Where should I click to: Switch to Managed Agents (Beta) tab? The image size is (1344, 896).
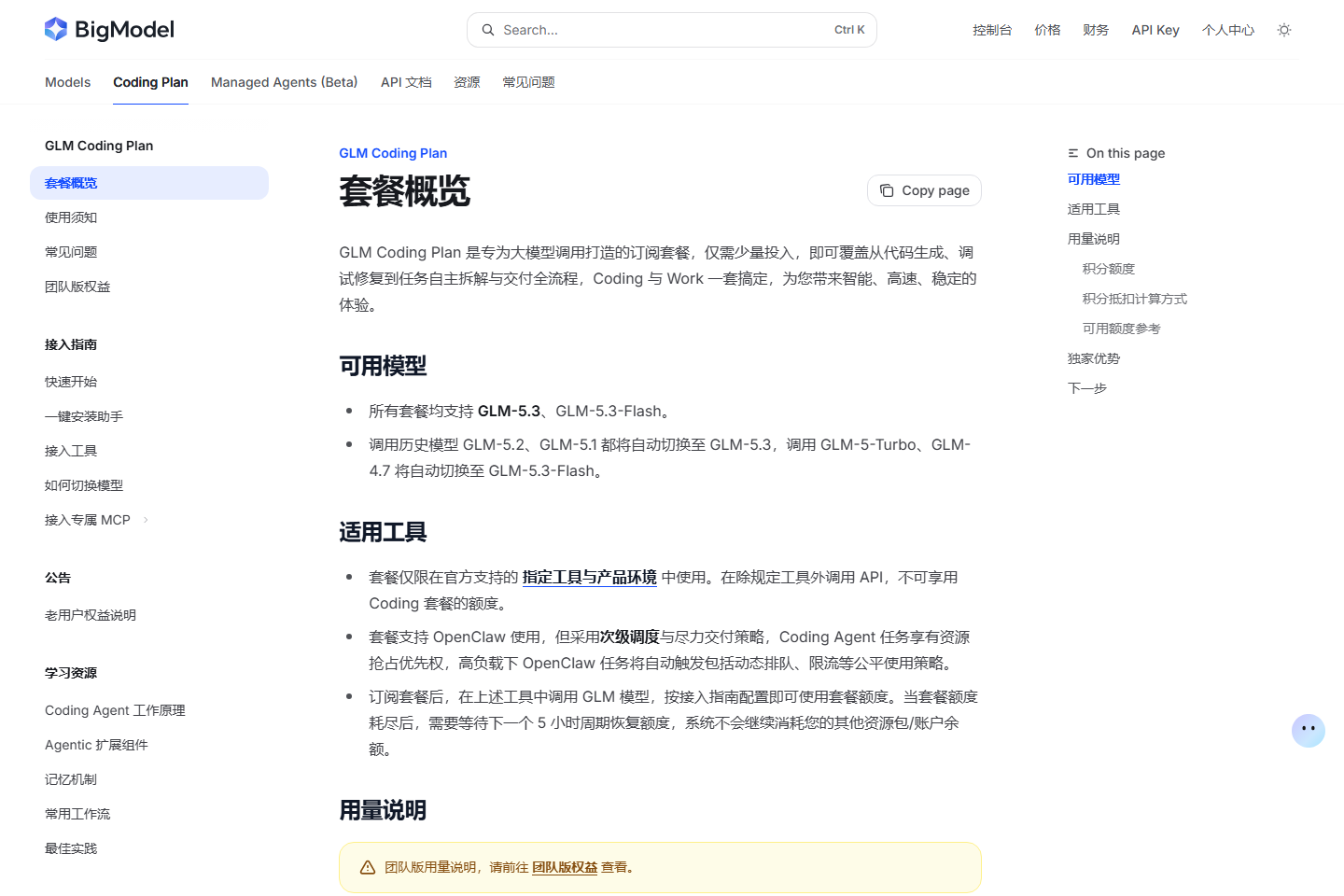tap(285, 82)
